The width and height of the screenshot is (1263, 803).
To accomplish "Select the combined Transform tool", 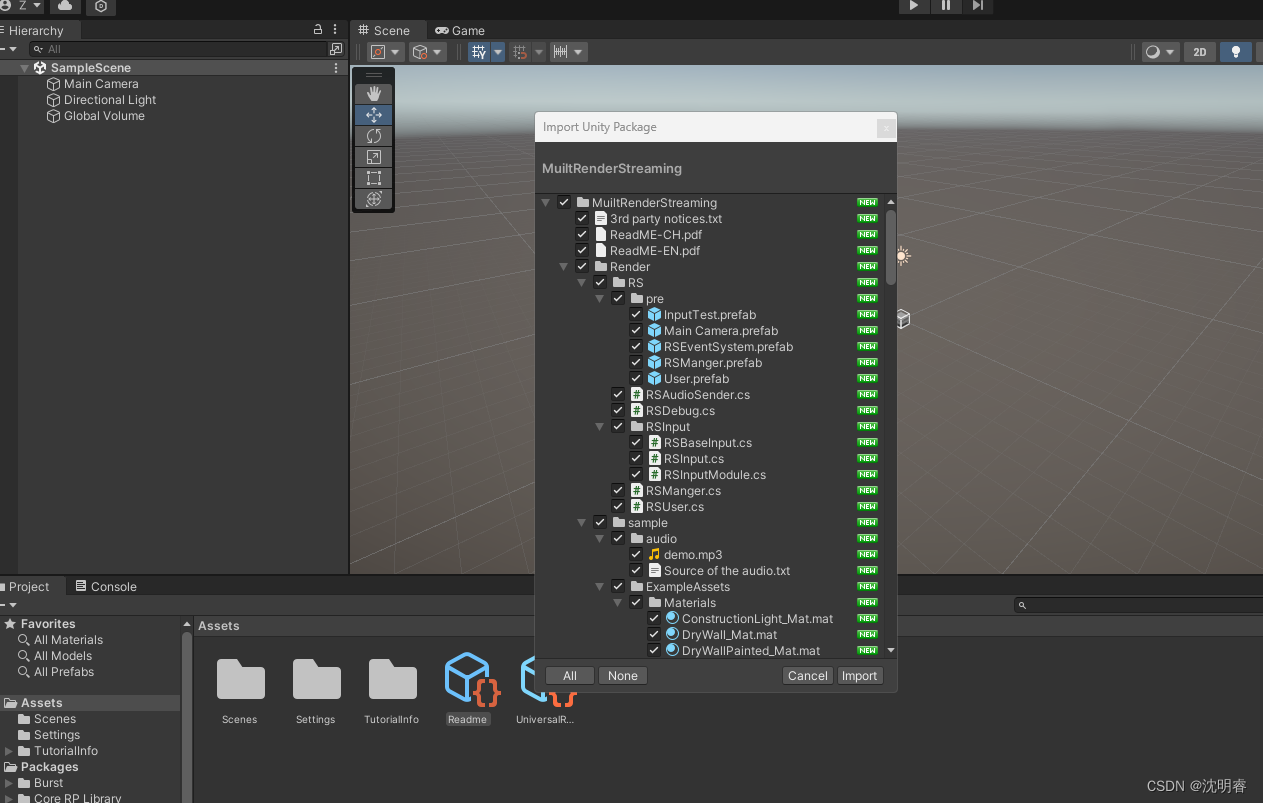I will click(374, 199).
